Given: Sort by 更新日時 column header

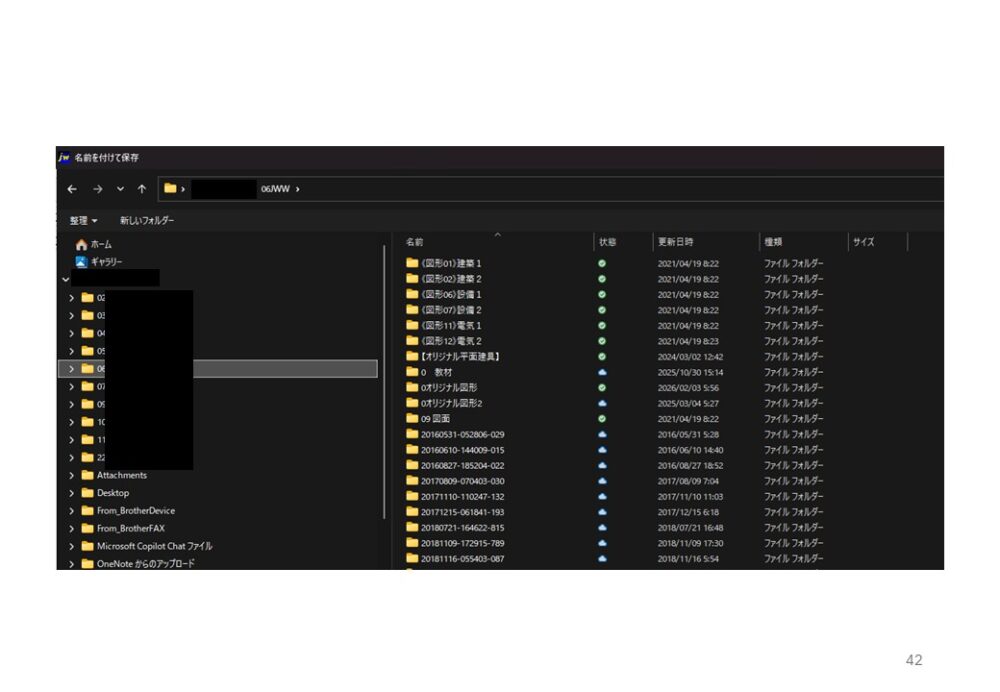Looking at the screenshot, I should (x=675, y=242).
